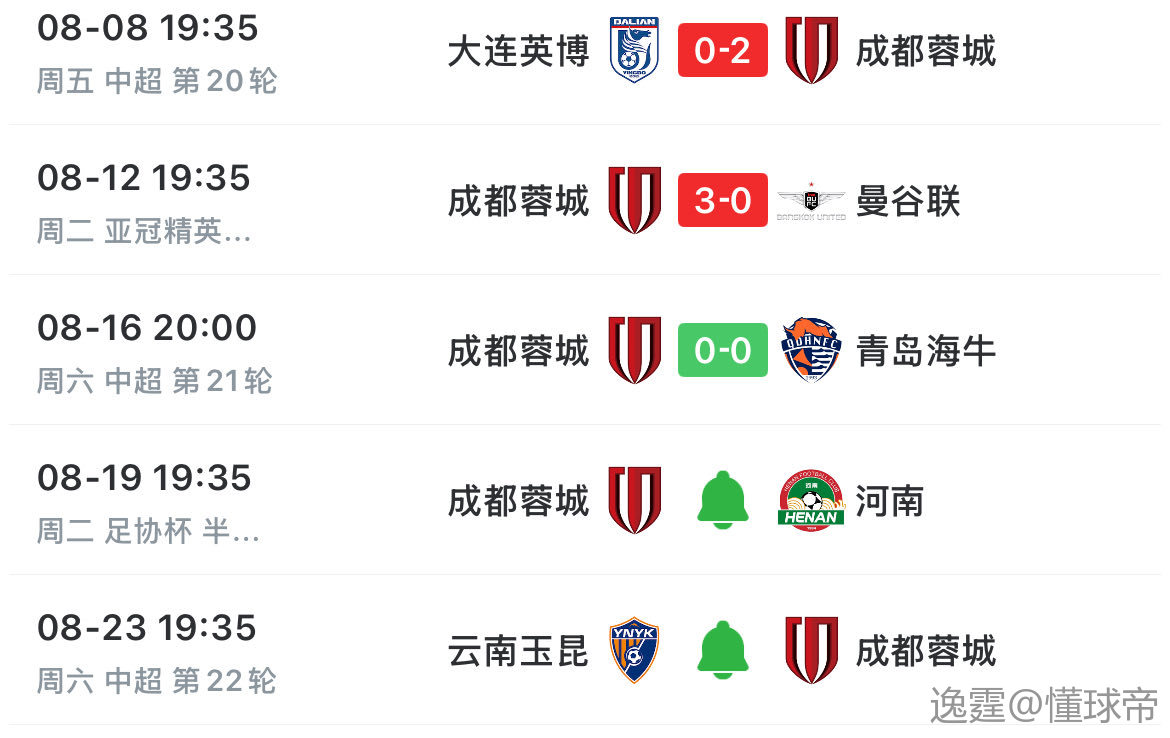
Task: Click Chengdu Rongcheng crest in 08-12 match
Action: pos(634,200)
